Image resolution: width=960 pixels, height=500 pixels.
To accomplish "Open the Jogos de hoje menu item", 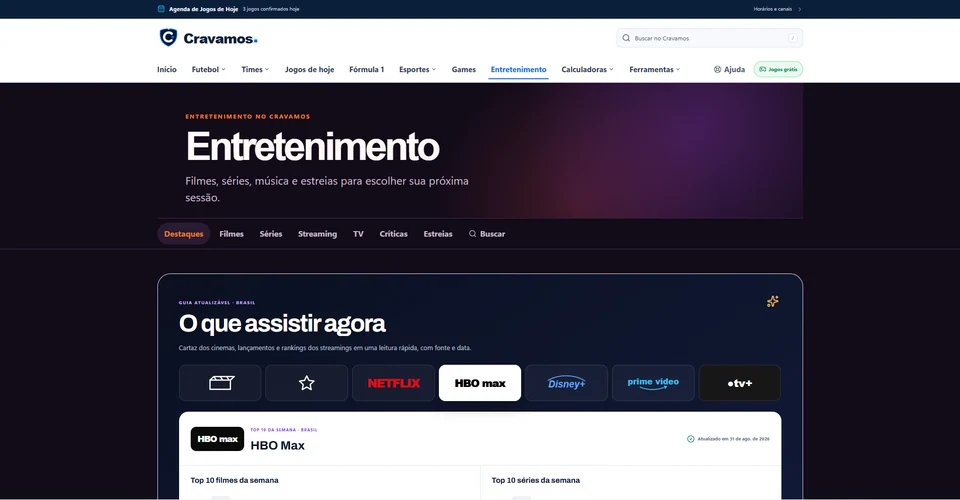I will (x=309, y=69).
